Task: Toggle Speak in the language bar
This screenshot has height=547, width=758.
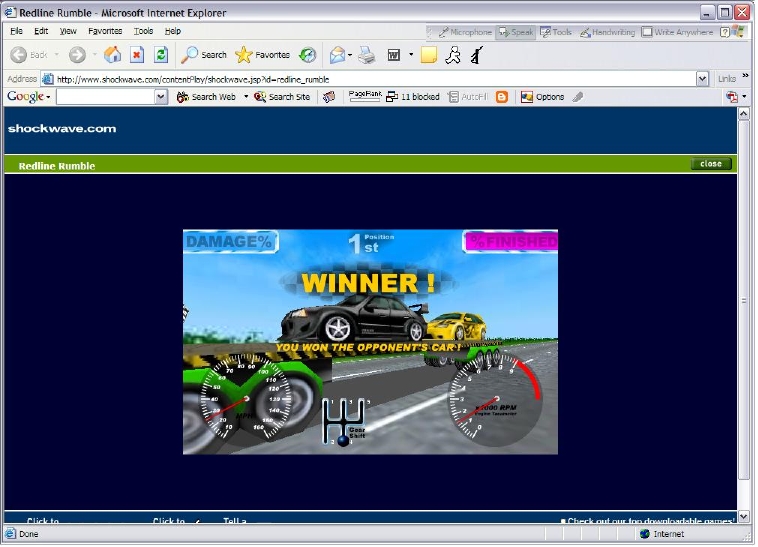Action: click(x=516, y=32)
